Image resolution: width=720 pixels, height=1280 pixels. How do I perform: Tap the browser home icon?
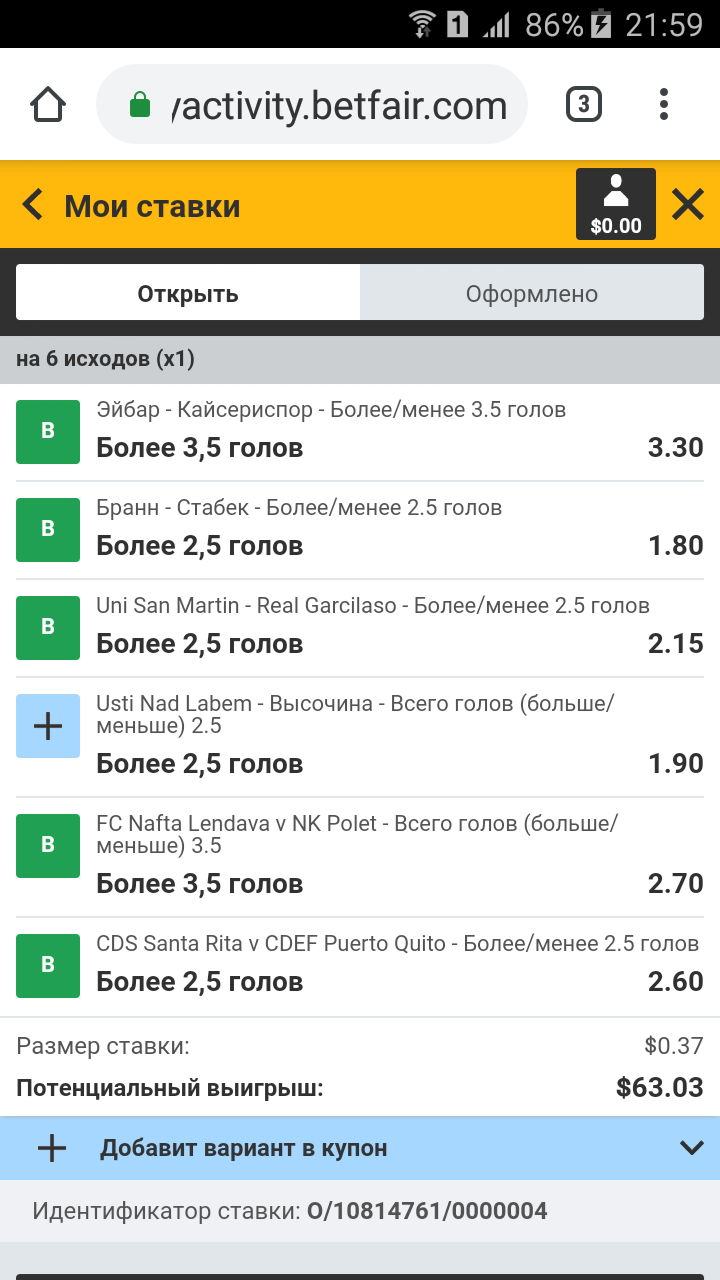point(48,104)
